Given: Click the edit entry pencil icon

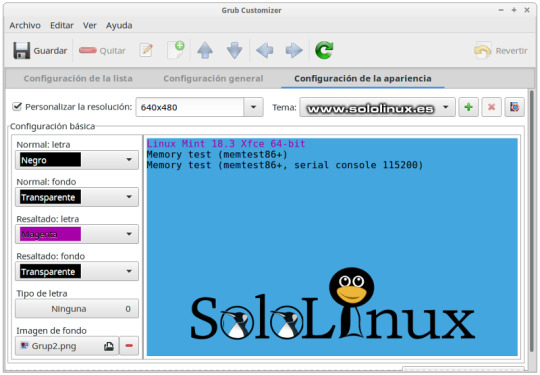Looking at the screenshot, I should coord(146,50).
